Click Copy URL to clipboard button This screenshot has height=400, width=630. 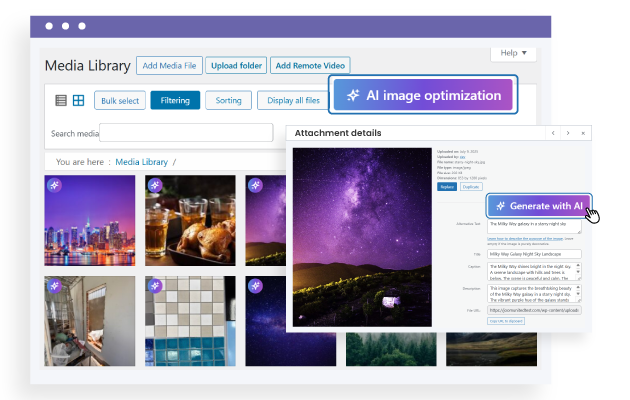(x=506, y=321)
